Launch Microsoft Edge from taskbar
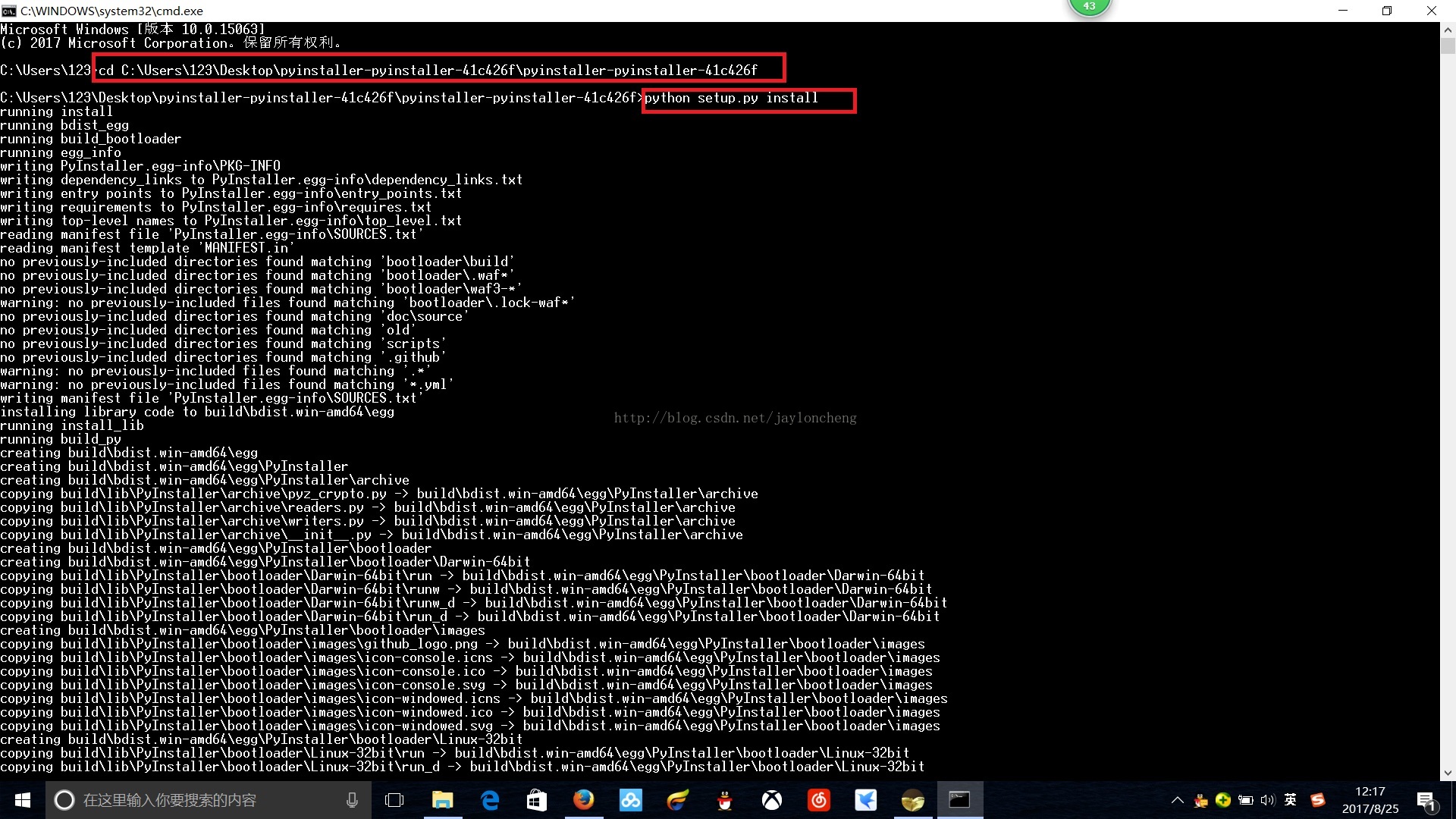Viewport: 1456px width, 819px height. [x=490, y=800]
